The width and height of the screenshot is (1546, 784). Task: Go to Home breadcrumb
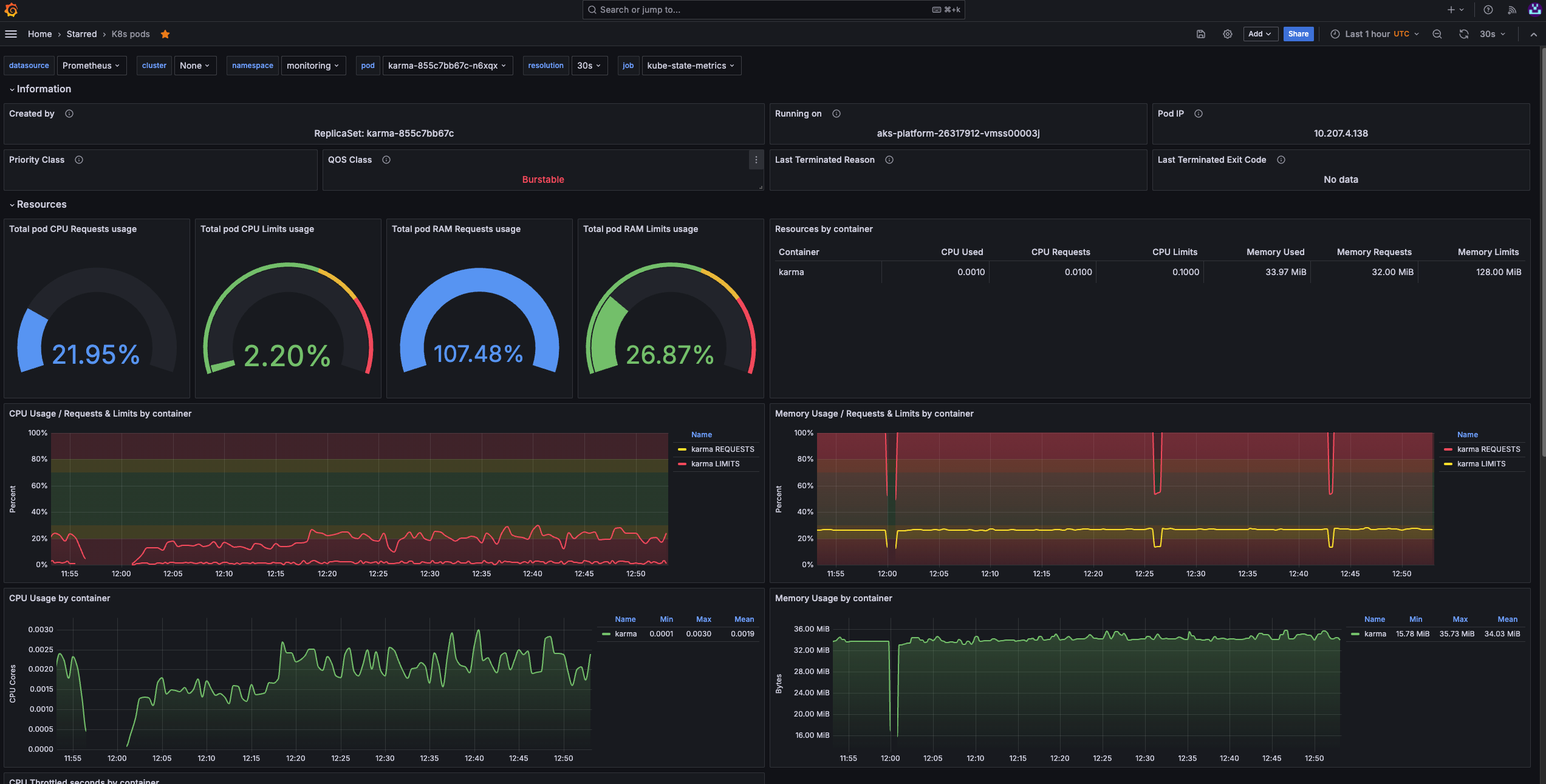pyautogui.click(x=39, y=34)
